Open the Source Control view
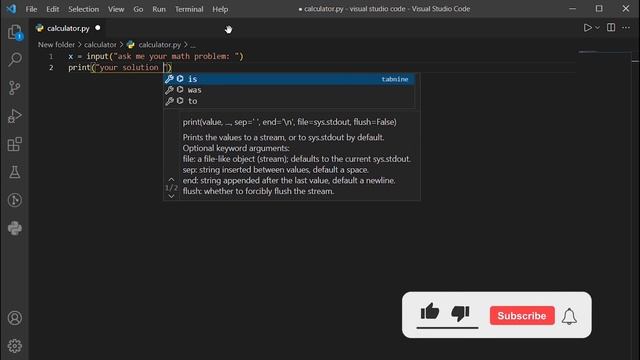 point(15,87)
